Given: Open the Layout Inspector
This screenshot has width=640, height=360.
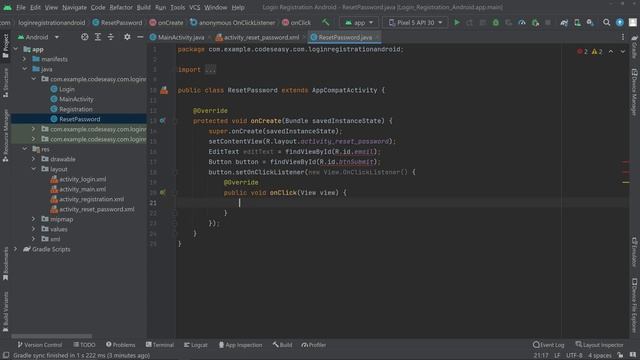Looking at the screenshot, I should 599,345.
